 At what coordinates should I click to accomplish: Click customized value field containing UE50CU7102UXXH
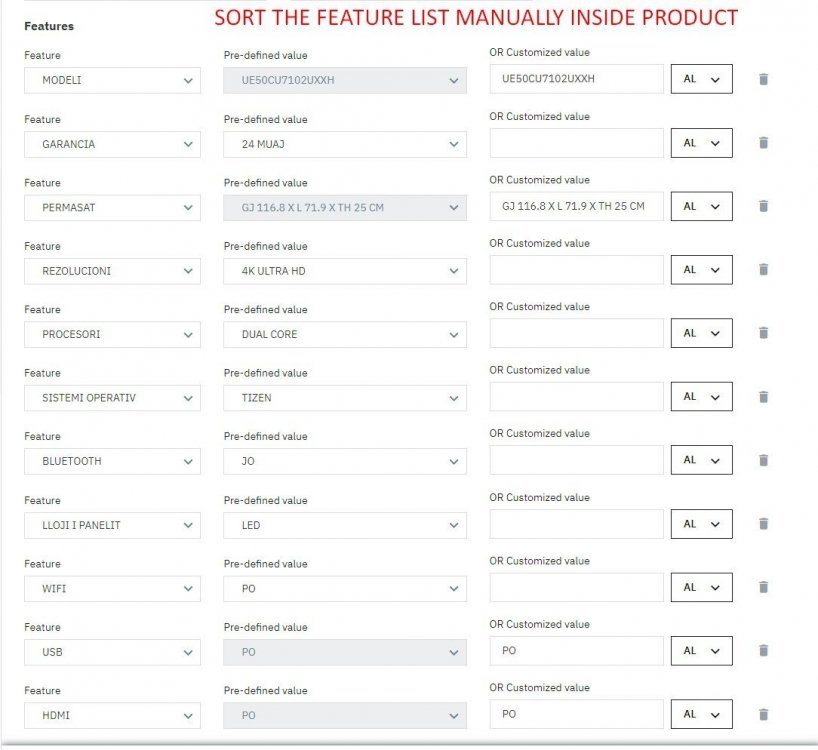(576, 79)
